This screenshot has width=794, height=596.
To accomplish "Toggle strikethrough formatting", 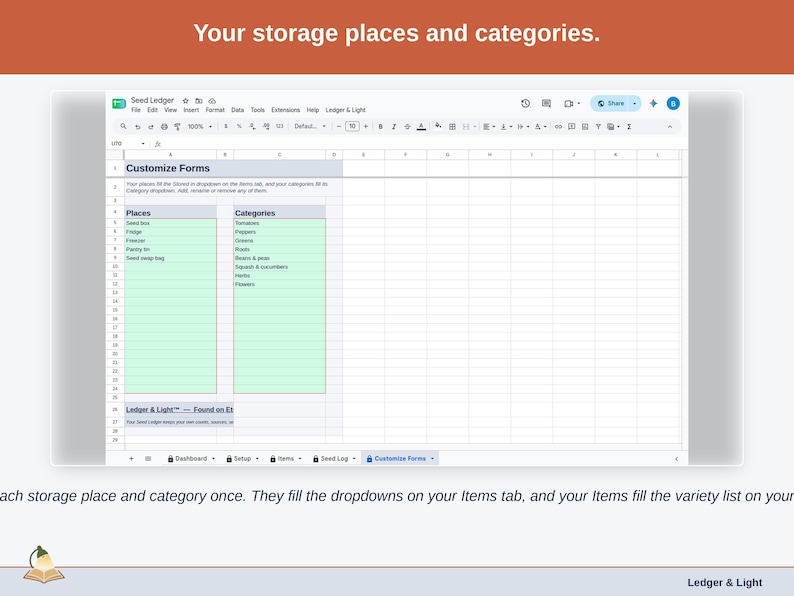I will point(407,127).
